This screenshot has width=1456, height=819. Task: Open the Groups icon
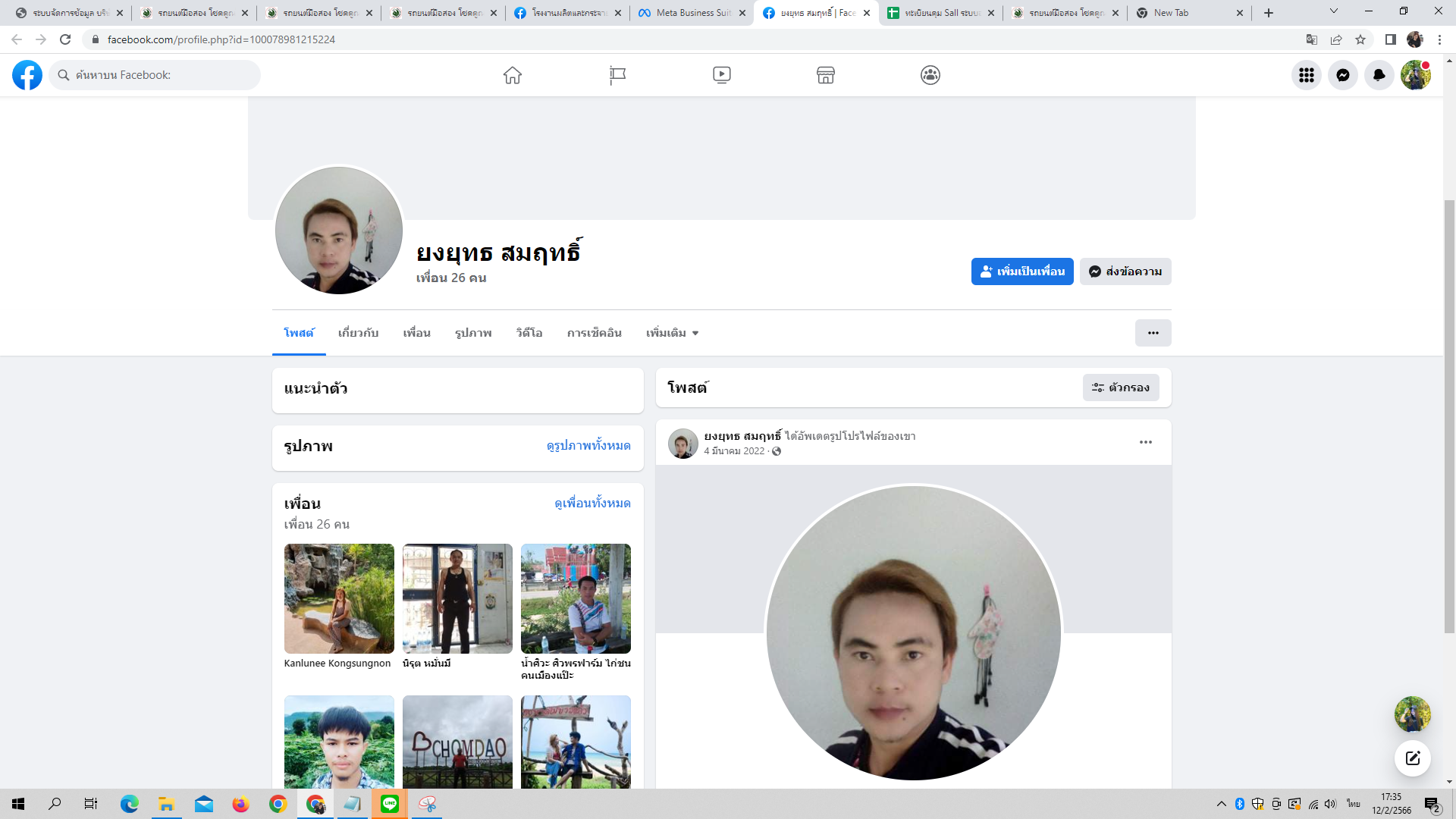click(x=930, y=75)
